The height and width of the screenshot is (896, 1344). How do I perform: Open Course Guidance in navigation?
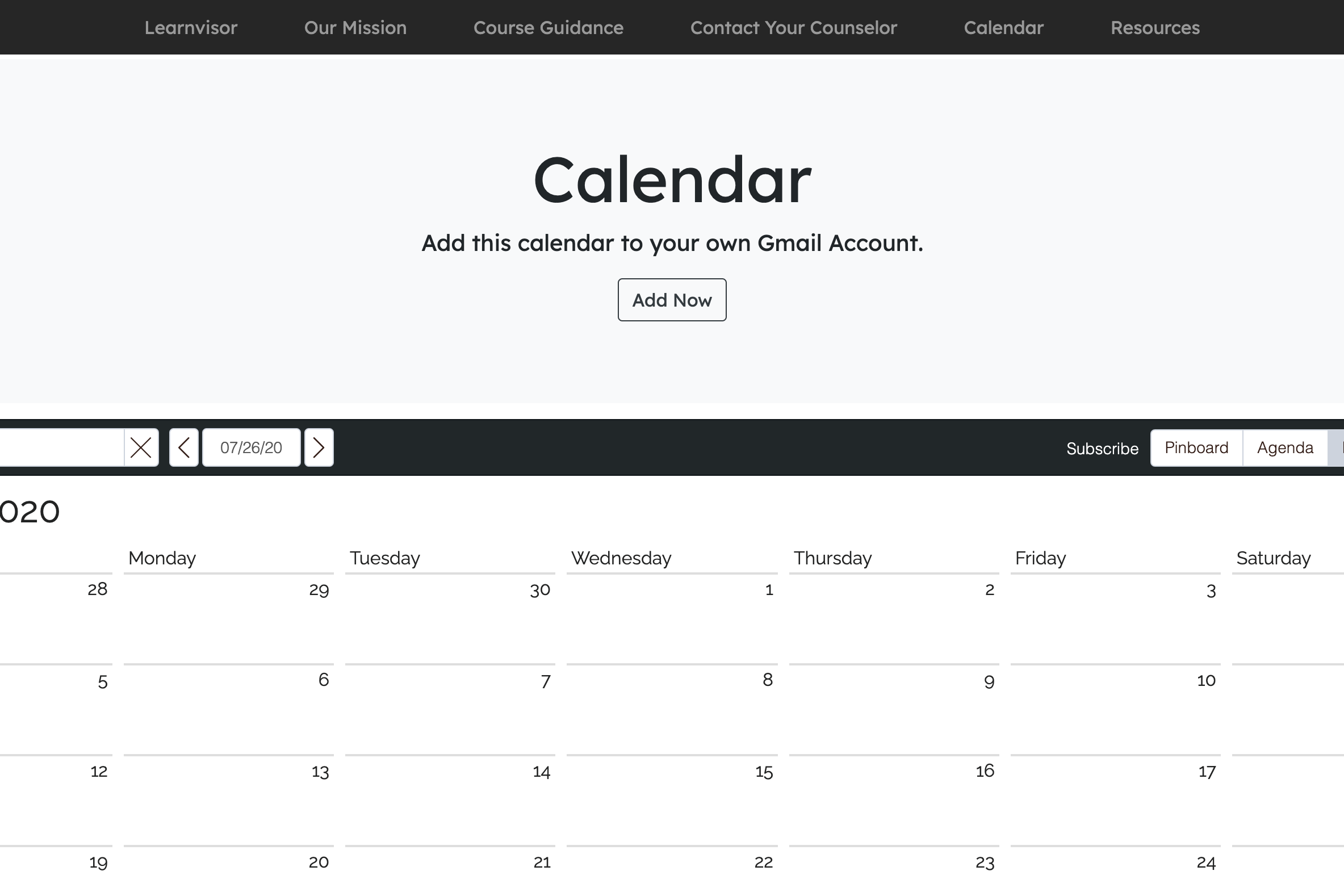[x=549, y=27]
